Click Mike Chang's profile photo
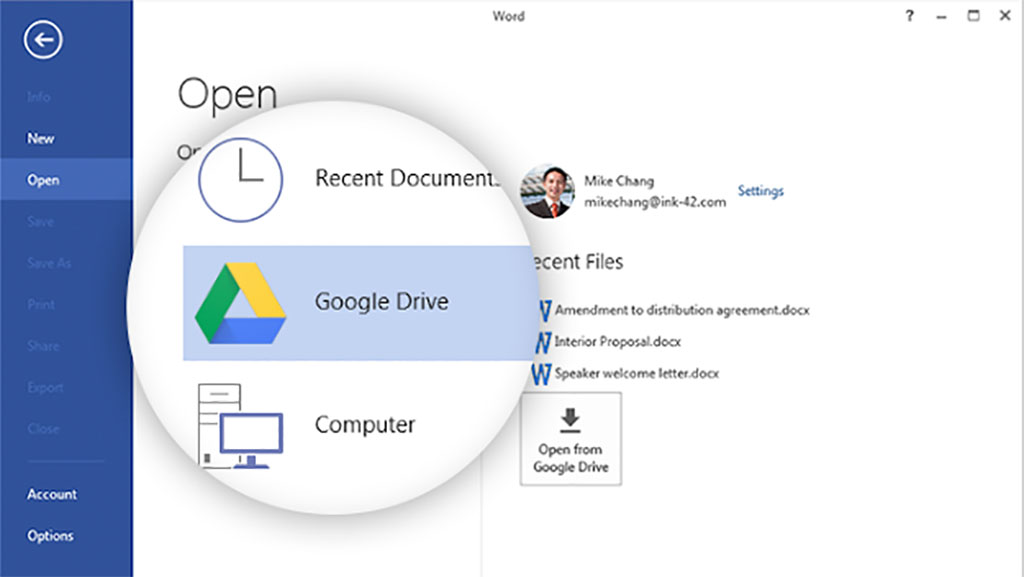This screenshot has width=1024, height=577. (547, 191)
